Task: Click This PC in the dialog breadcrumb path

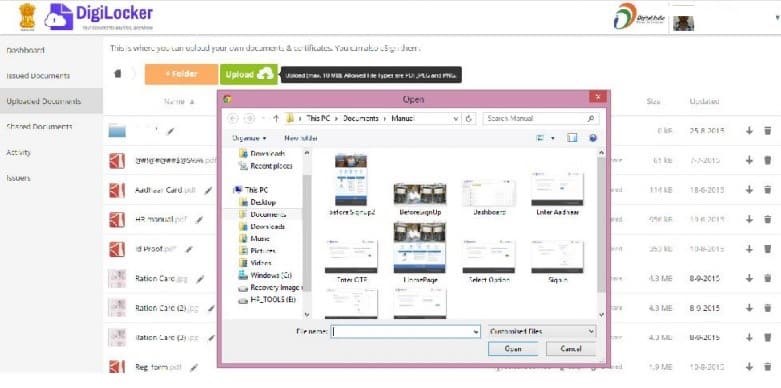Action: (x=318, y=119)
